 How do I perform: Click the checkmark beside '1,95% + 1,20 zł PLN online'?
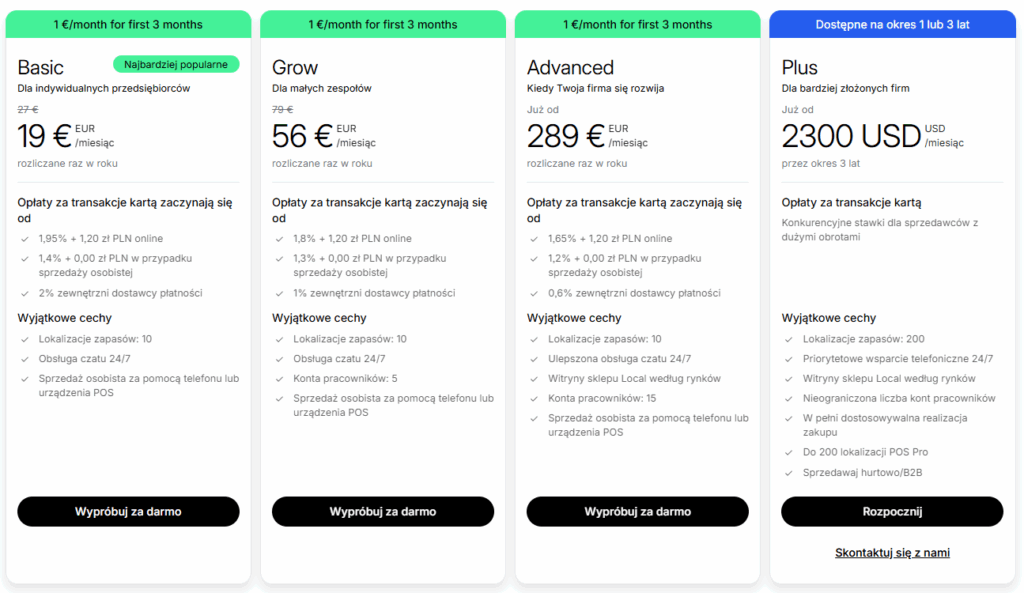(24, 239)
